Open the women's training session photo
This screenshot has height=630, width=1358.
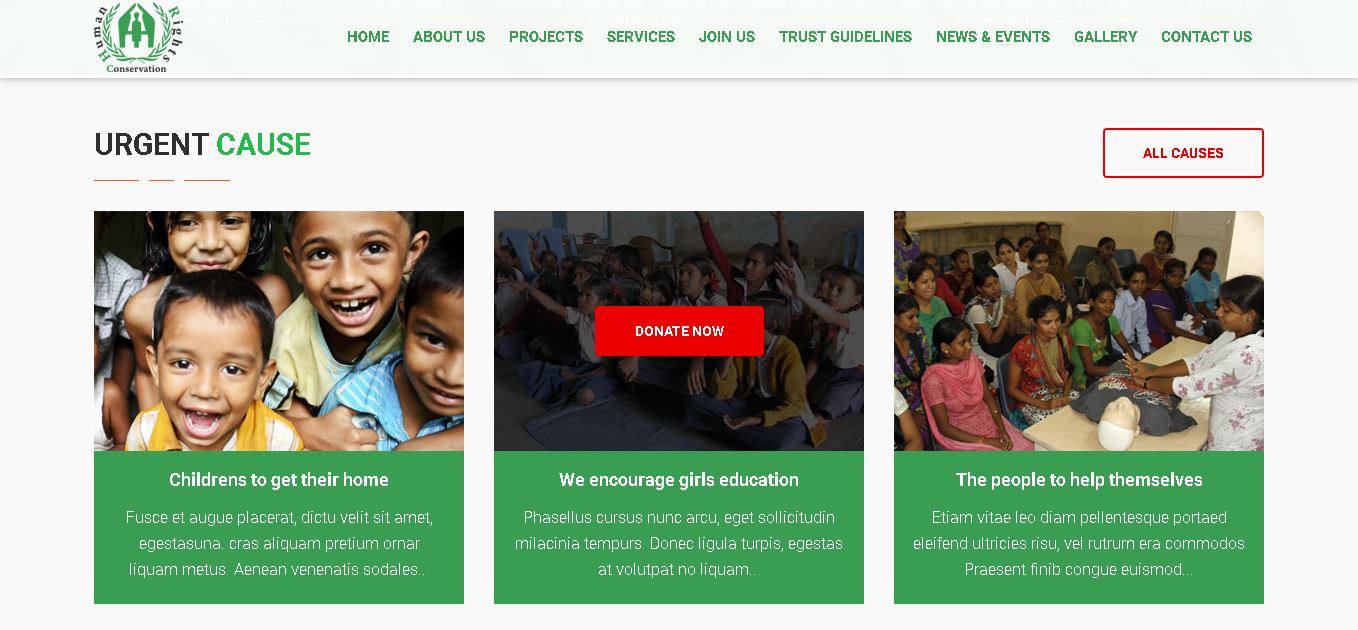(x=1079, y=331)
